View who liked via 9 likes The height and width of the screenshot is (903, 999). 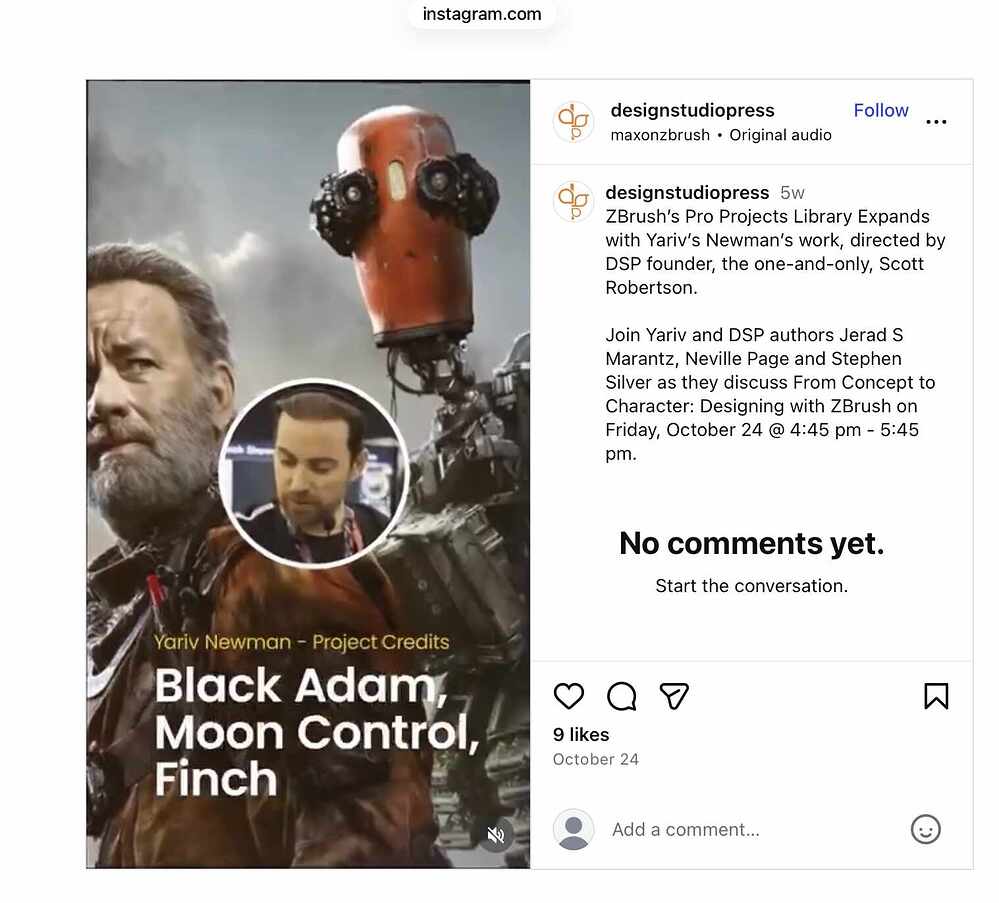tap(581, 735)
